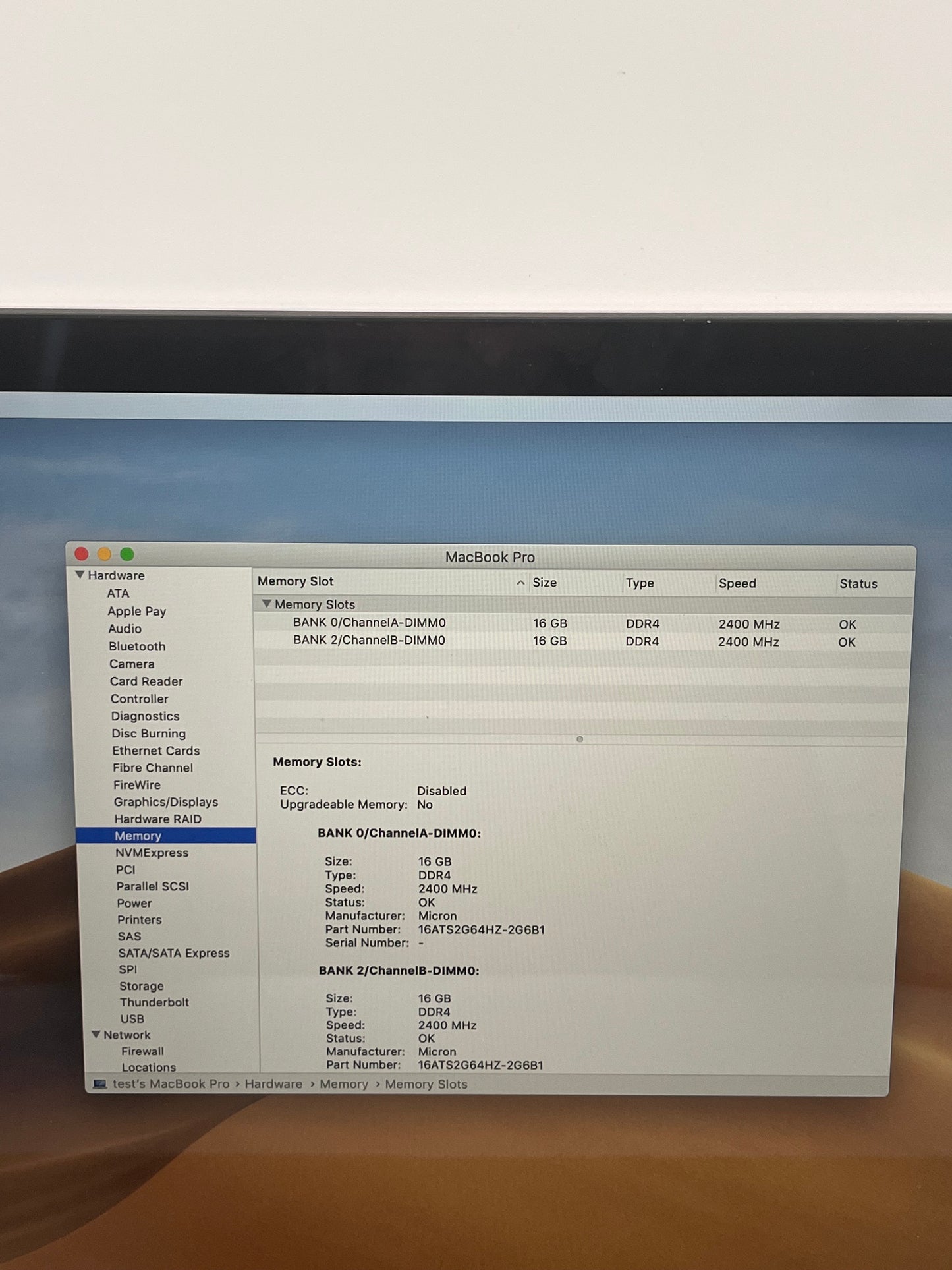Select the BANK 2/ChannelB-DIMM0 table row

(583, 641)
